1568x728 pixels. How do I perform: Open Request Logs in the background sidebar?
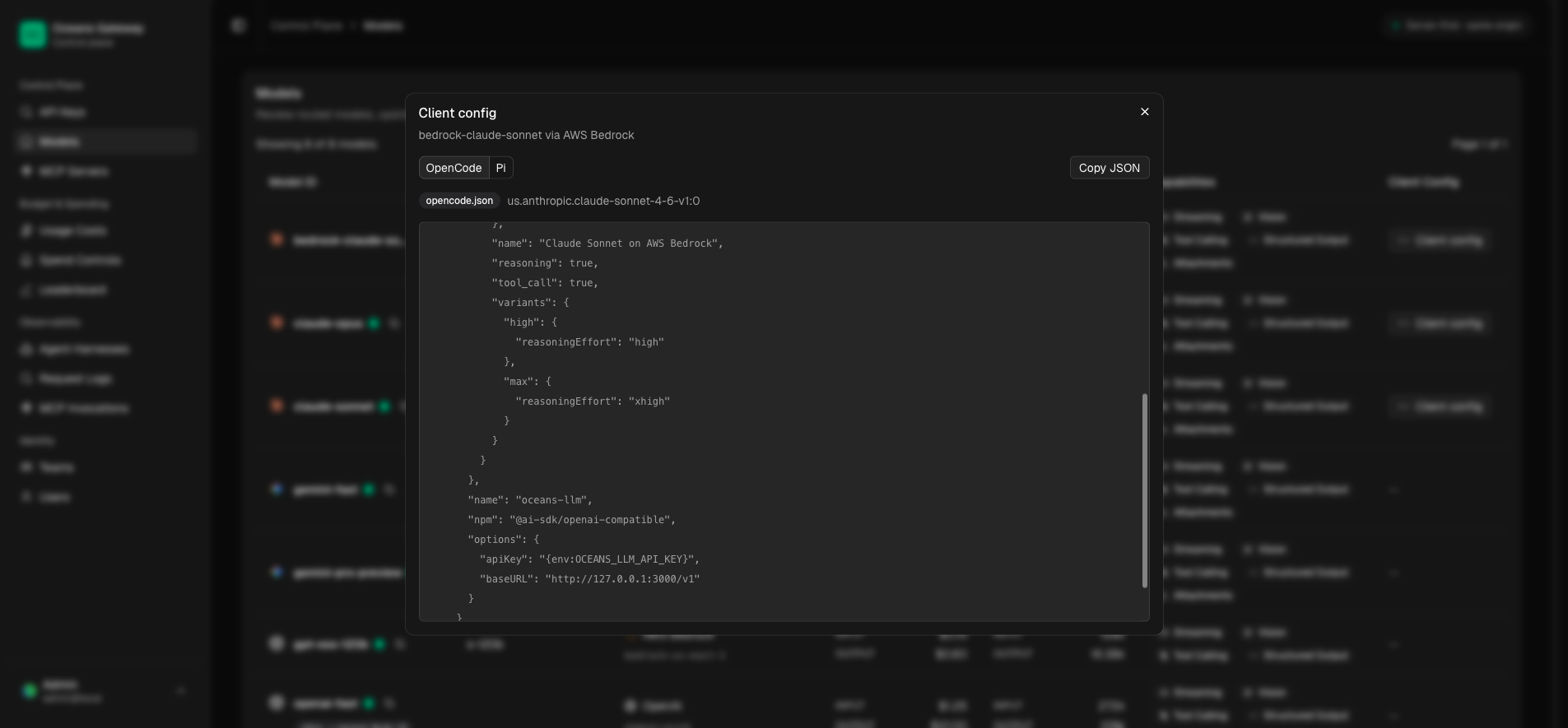[105, 378]
